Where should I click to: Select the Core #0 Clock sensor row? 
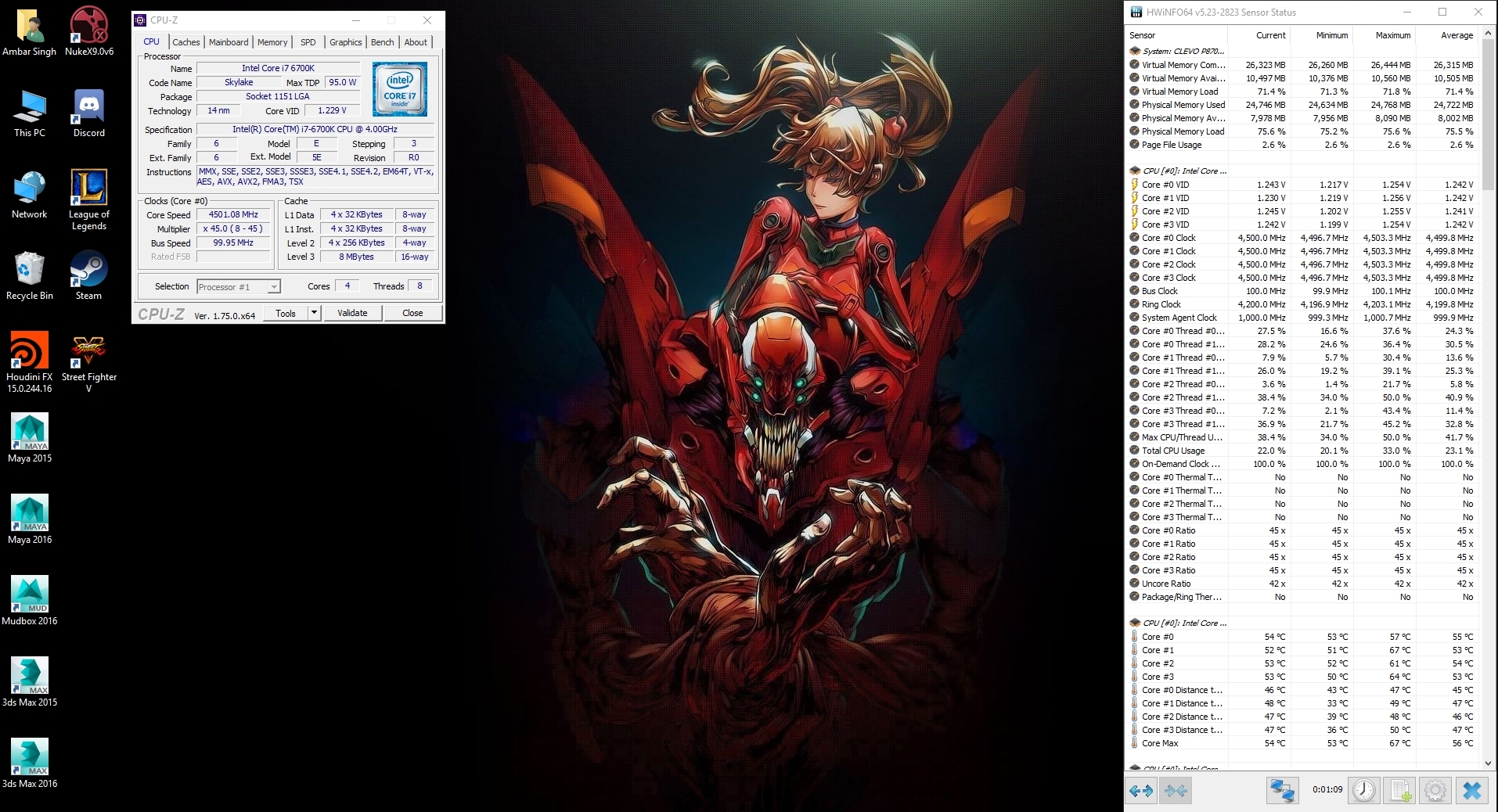tap(1302, 238)
